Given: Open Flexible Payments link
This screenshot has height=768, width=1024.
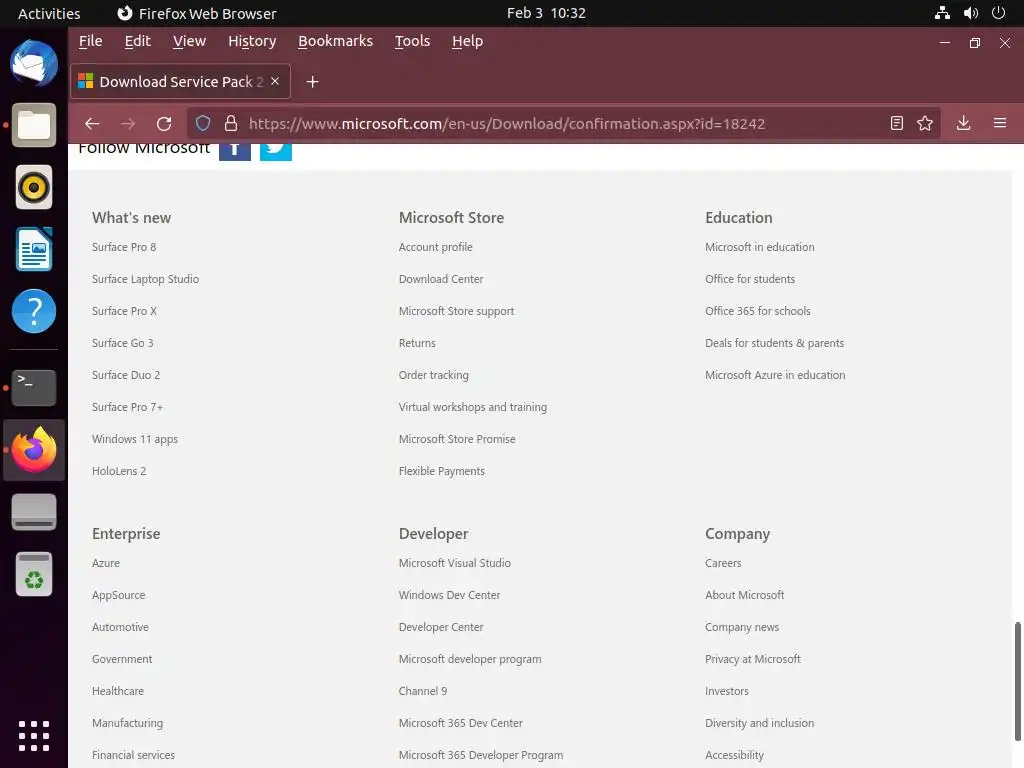Looking at the screenshot, I should click(x=441, y=471).
